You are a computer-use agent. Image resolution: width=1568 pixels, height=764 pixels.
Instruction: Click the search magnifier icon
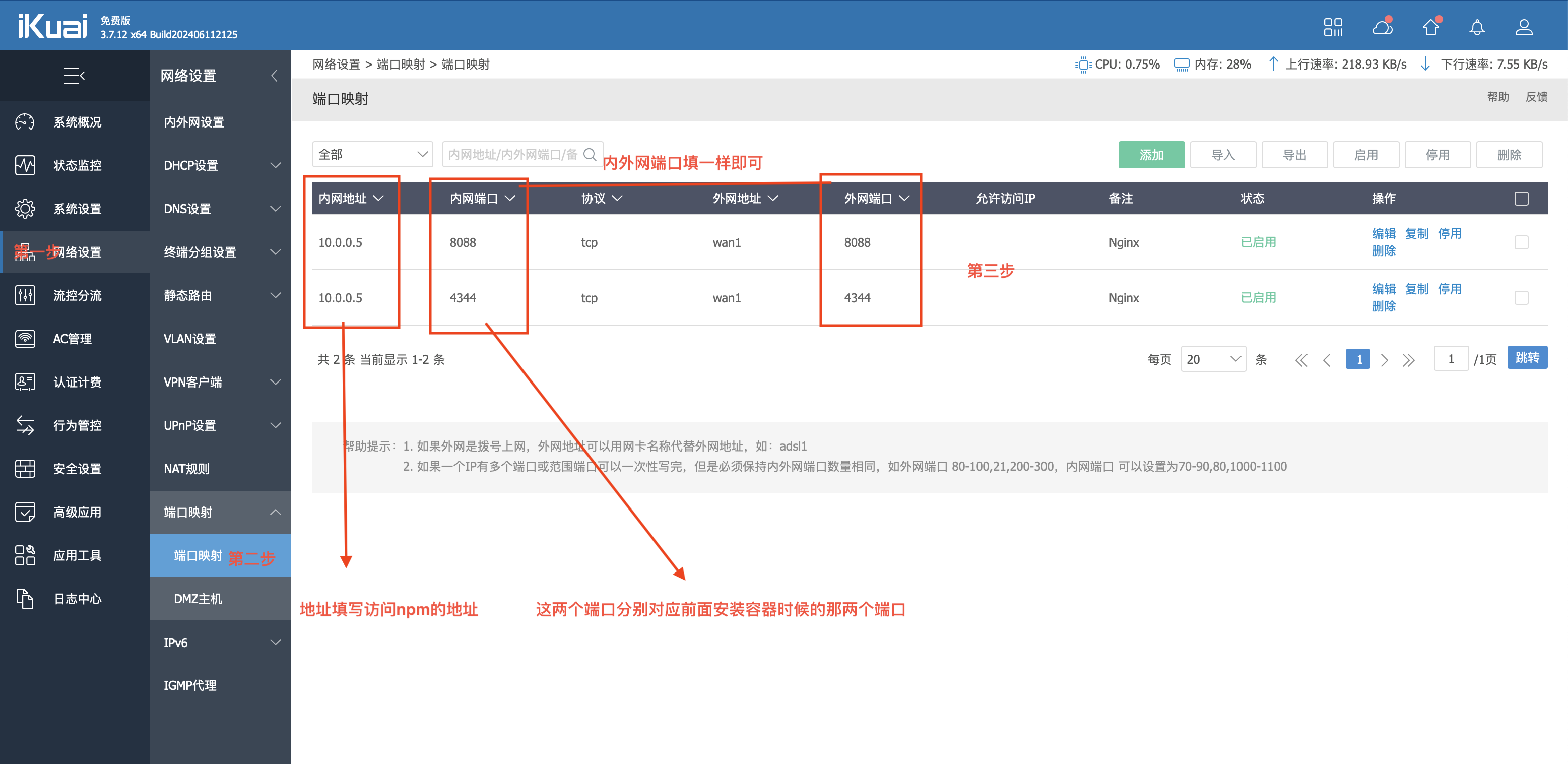(x=589, y=155)
